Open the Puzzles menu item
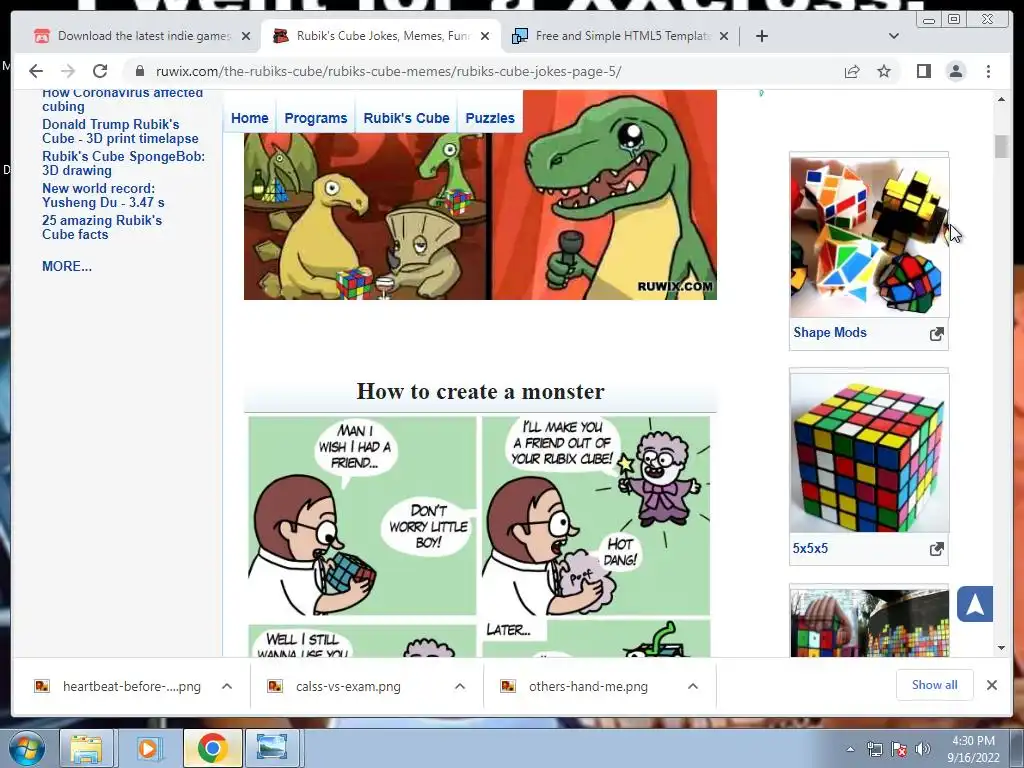 [x=490, y=118]
